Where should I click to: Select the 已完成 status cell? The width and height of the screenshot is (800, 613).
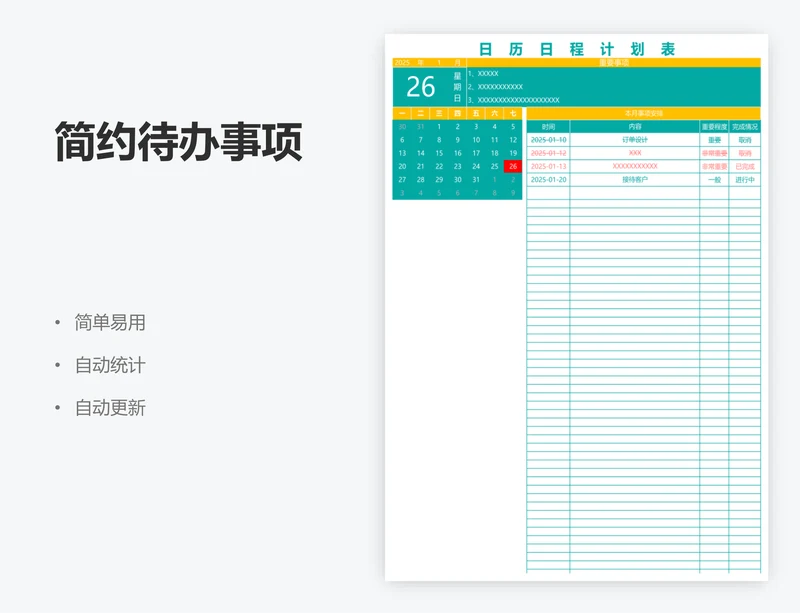(745, 166)
